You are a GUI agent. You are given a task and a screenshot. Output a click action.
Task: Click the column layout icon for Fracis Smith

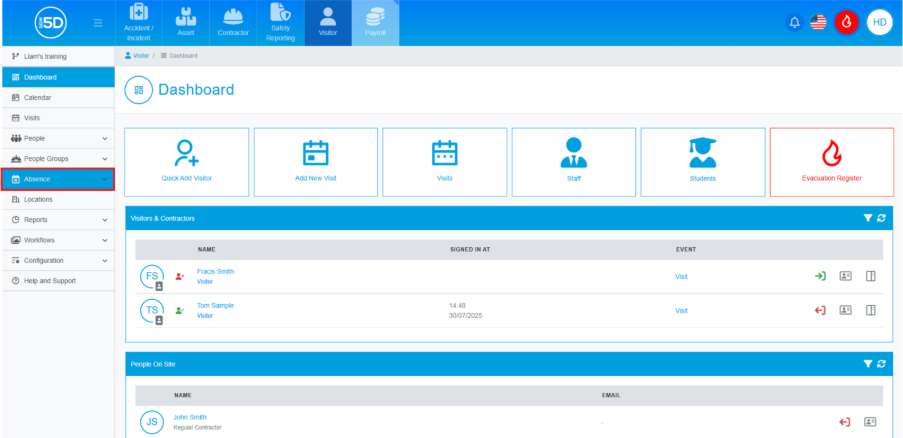click(x=871, y=276)
